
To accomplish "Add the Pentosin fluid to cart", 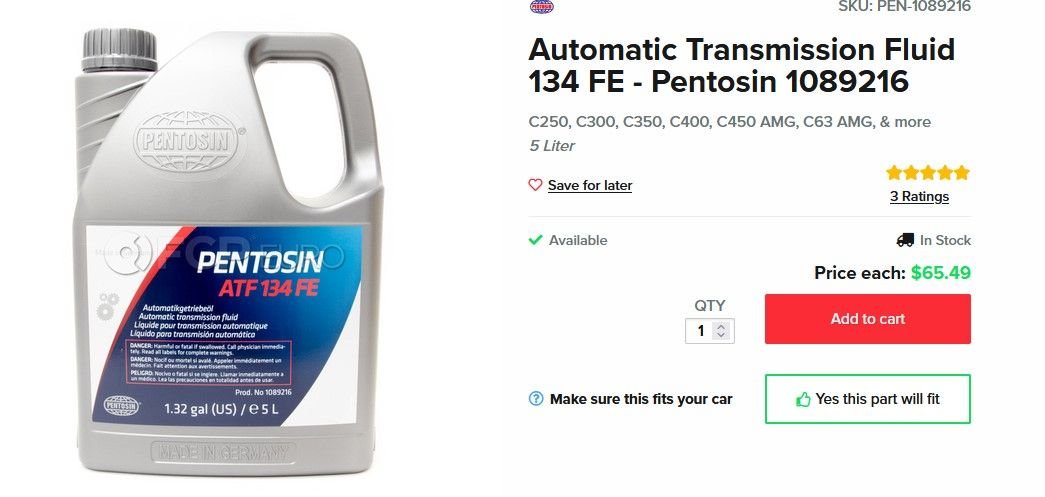I will pos(868,319).
